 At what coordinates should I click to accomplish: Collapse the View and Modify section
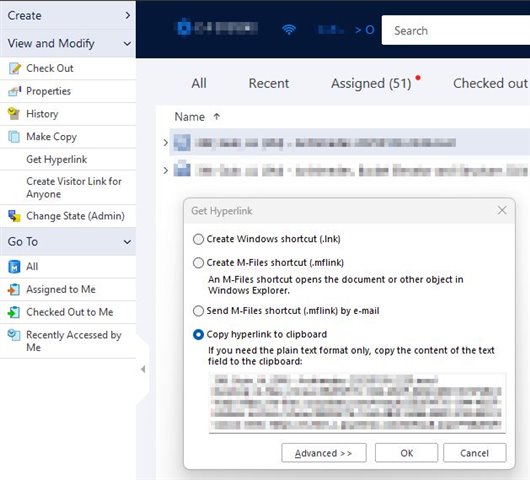[x=127, y=44]
